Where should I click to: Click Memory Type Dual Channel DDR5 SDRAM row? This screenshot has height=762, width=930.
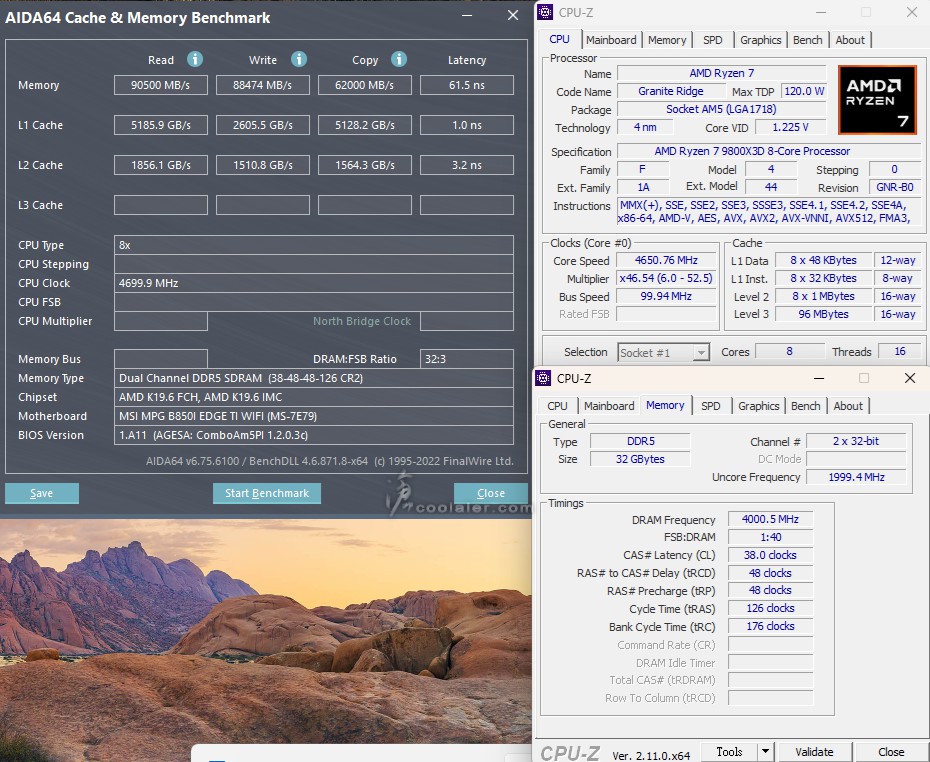click(314, 378)
